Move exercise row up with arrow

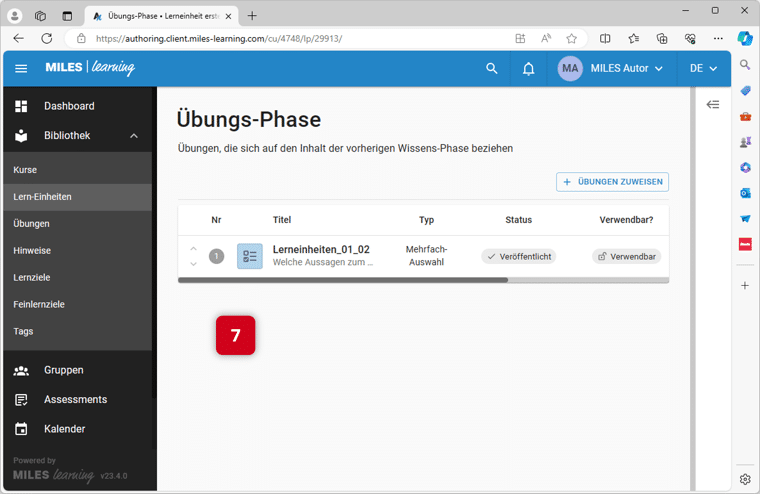193,249
